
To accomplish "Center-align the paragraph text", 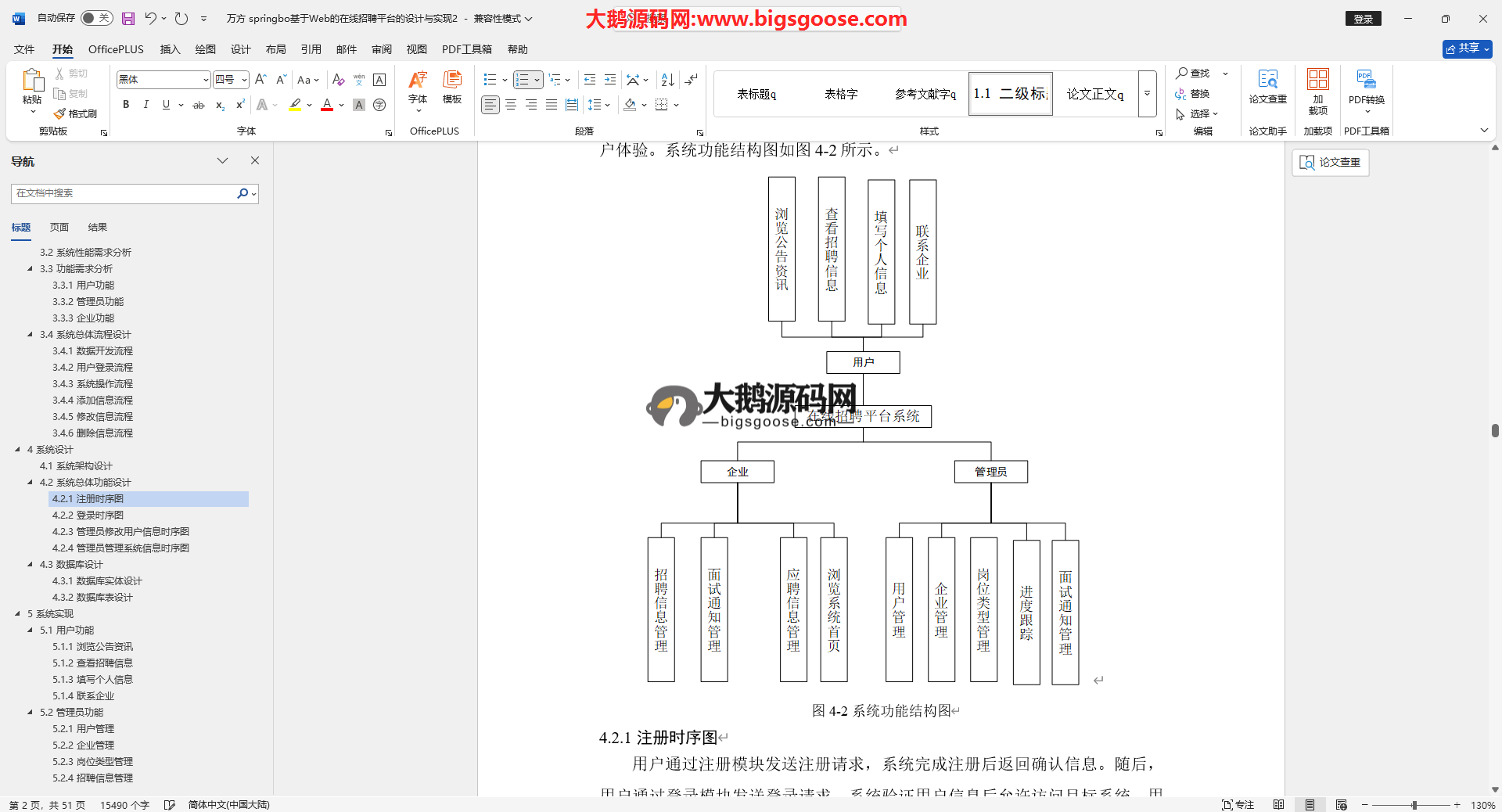I will click(x=511, y=105).
